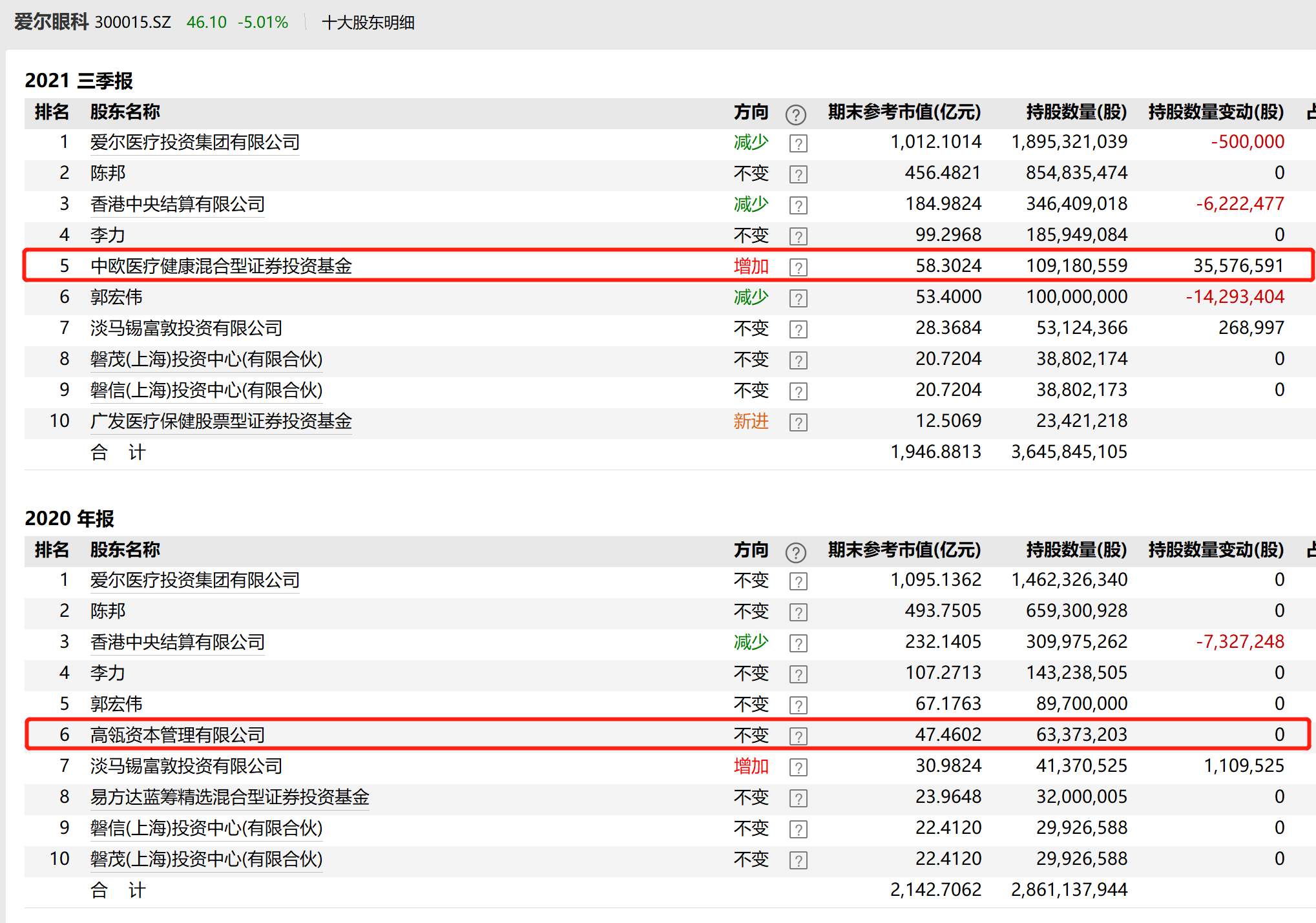
Task: Click 十大股东明细 tab in header
Action: [x=368, y=23]
